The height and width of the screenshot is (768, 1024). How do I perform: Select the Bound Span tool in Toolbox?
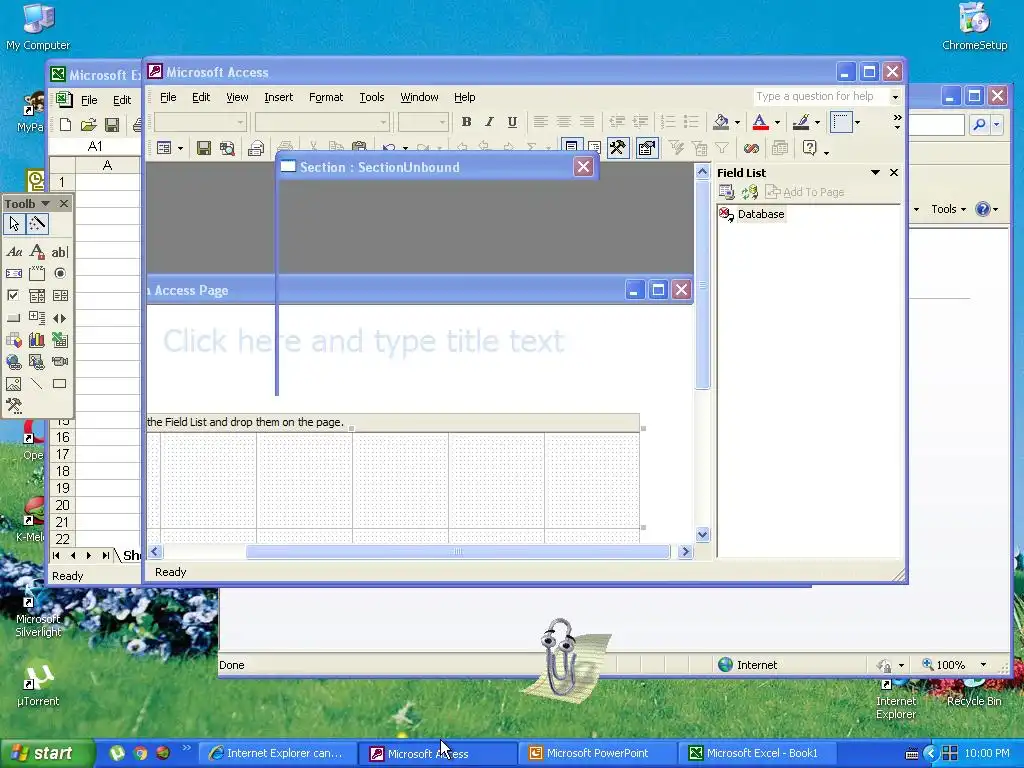(x=37, y=251)
